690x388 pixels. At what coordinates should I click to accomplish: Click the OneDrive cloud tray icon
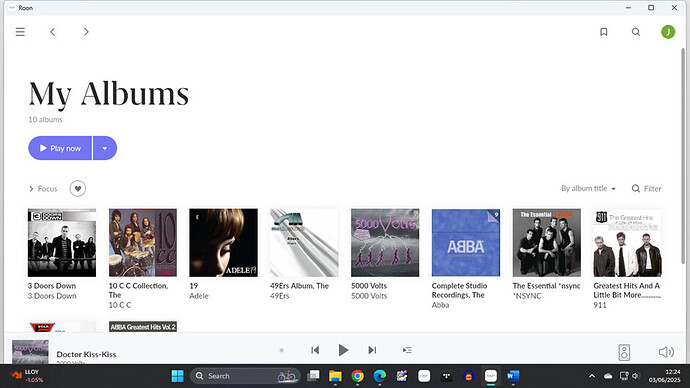608,376
